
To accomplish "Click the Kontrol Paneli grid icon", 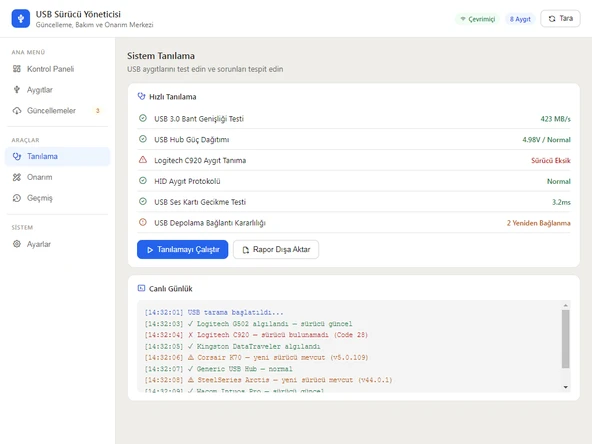I will pyautogui.click(x=17, y=69).
